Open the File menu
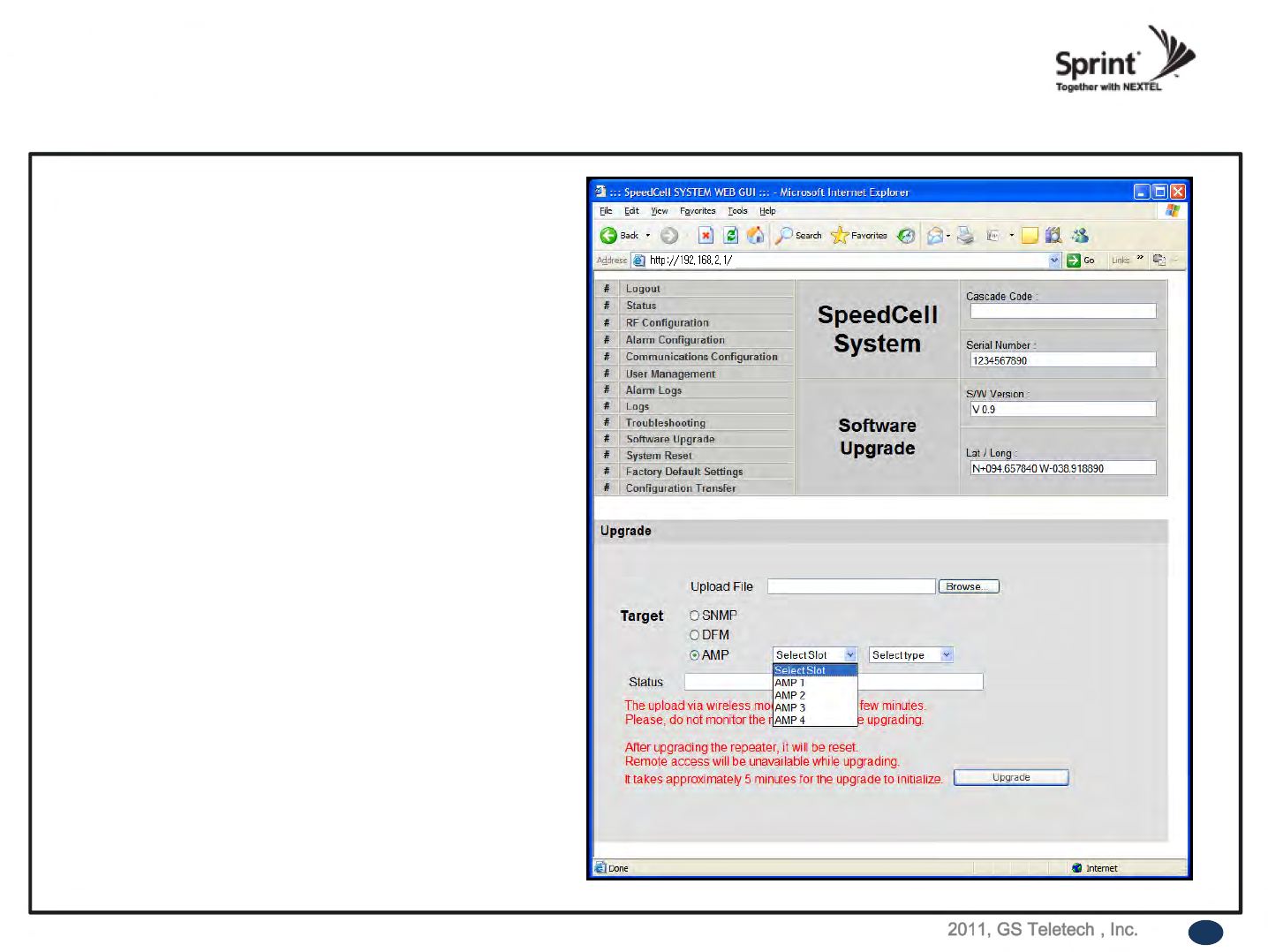This screenshot has width=1268, height=952. pyautogui.click(x=606, y=211)
